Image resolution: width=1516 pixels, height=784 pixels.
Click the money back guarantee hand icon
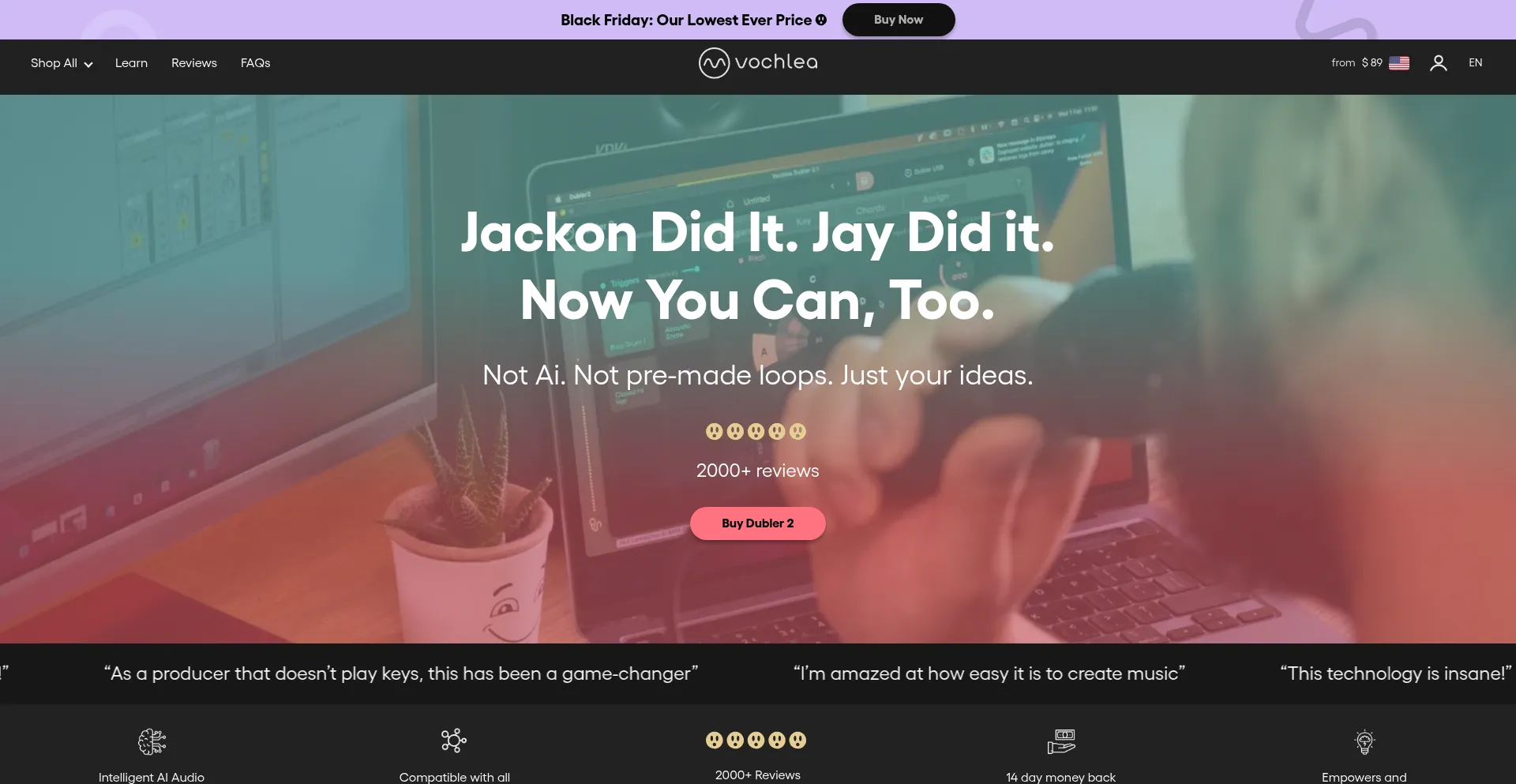1061,741
